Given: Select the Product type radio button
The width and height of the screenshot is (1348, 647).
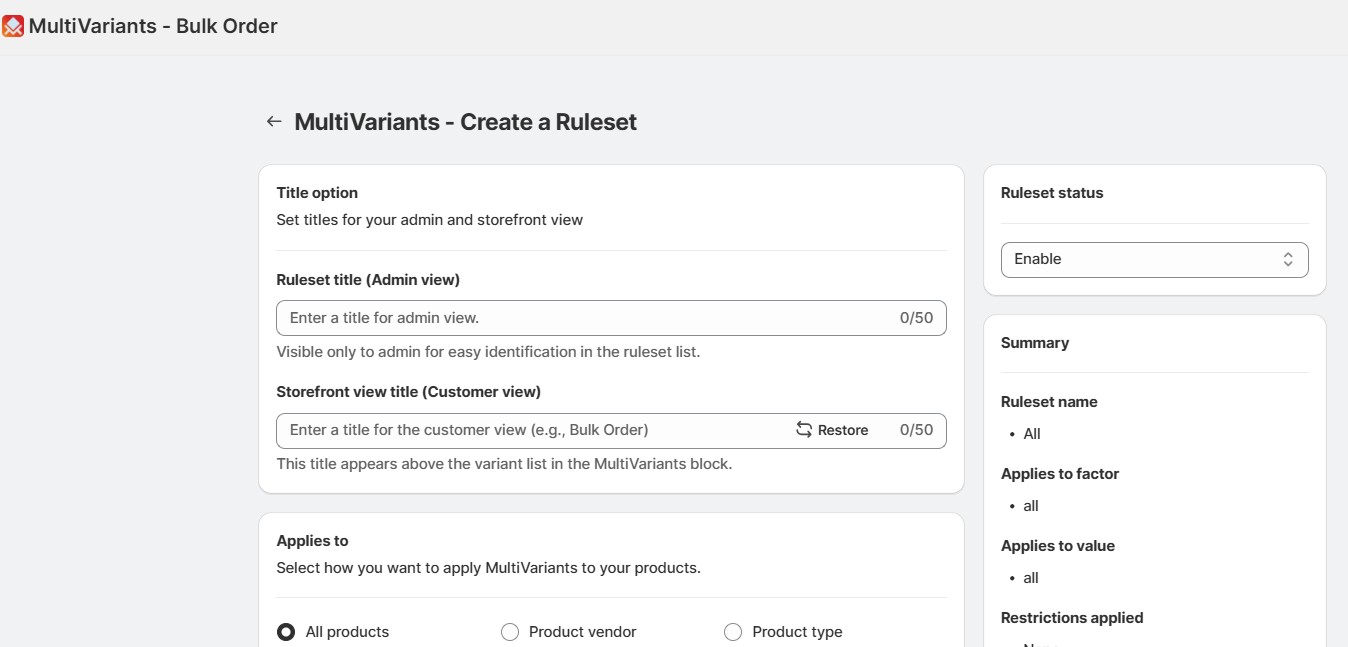Looking at the screenshot, I should [x=733, y=632].
